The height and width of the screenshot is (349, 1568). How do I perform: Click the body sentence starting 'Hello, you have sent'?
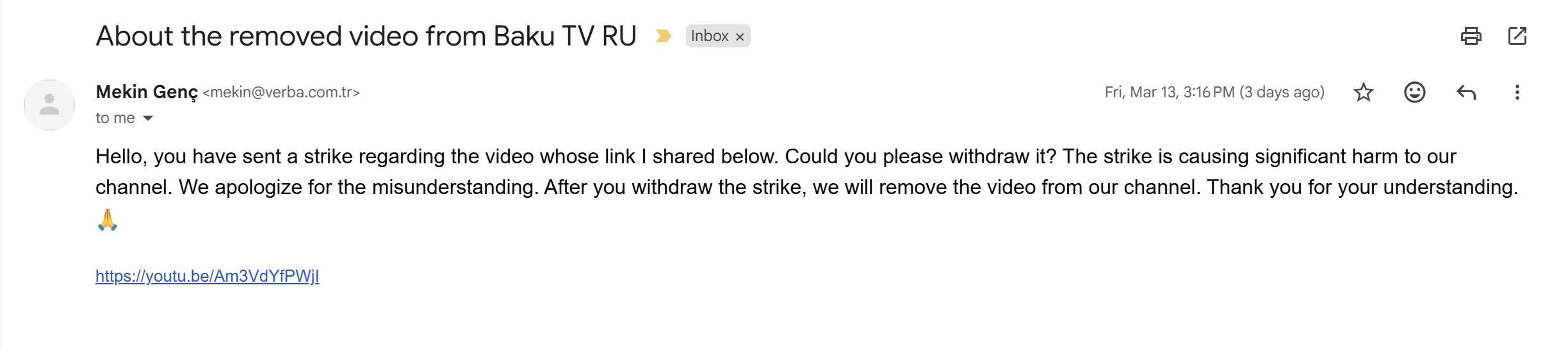pyautogui.click(x=436, y=156)
